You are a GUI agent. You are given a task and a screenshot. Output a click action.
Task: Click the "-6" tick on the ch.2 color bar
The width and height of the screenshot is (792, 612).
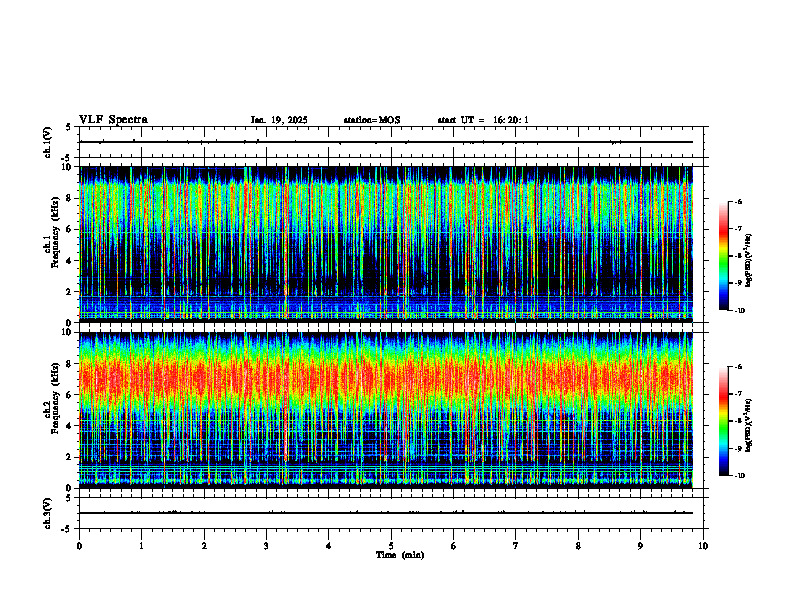(738, 367)
